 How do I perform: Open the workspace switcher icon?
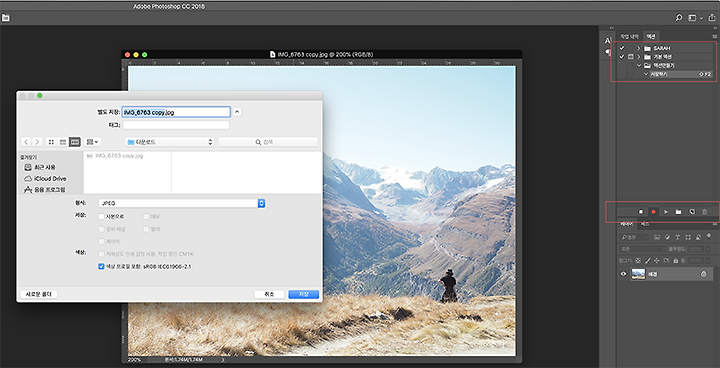coord(692,18)
